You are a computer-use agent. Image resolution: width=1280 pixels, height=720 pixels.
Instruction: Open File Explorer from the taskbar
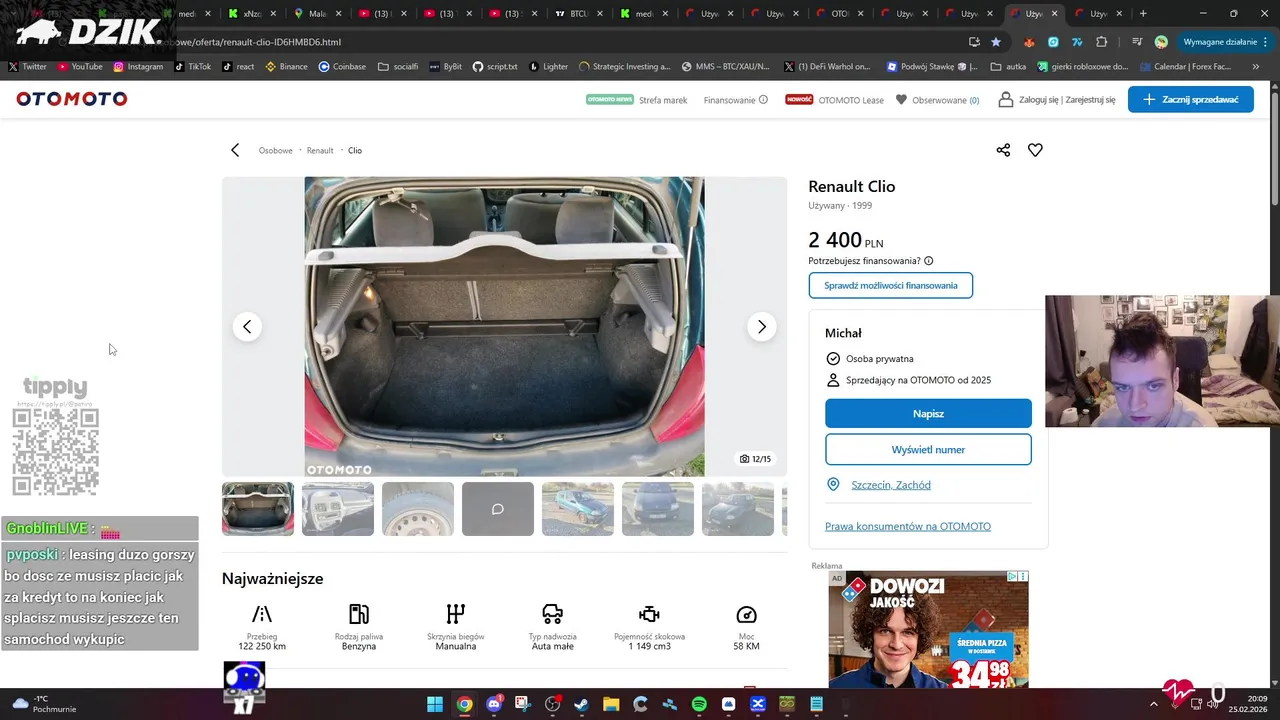pos(610,704)
